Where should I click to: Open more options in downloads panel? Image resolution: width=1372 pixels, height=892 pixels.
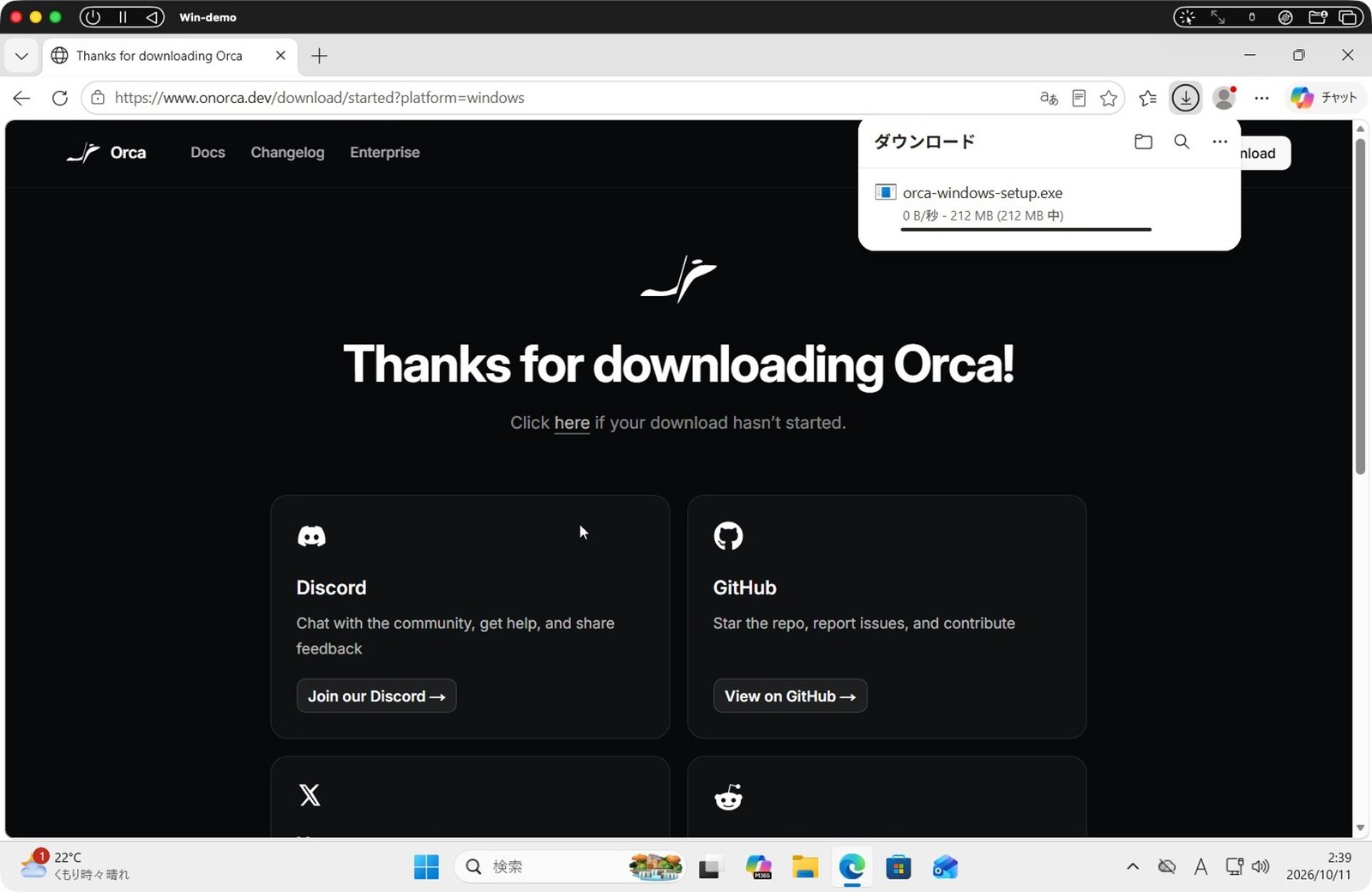1219,142
